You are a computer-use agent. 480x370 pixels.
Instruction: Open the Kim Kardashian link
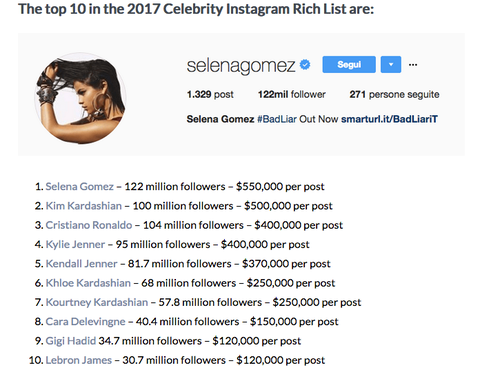[84, 206]
